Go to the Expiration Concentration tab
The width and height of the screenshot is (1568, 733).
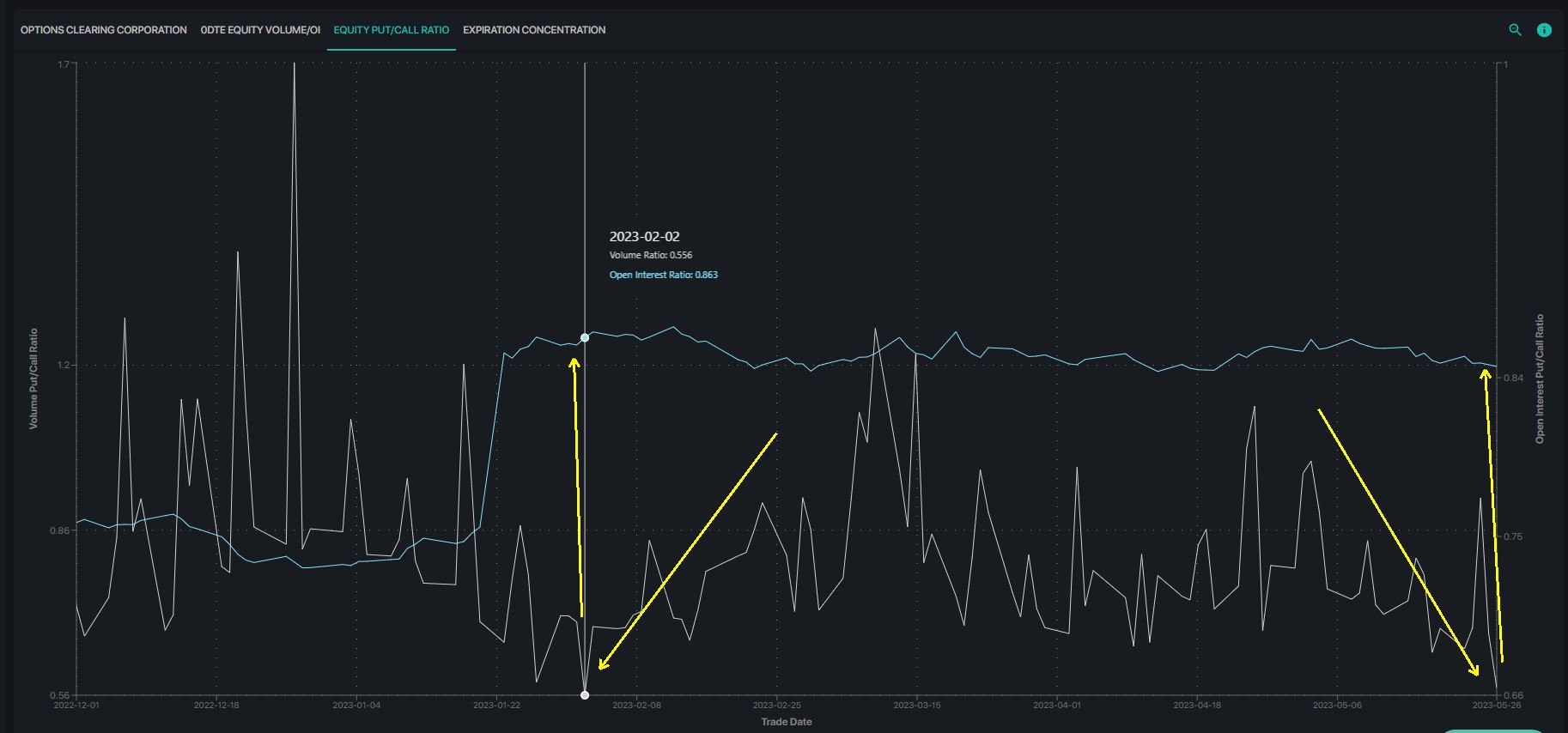pos(534,30)
